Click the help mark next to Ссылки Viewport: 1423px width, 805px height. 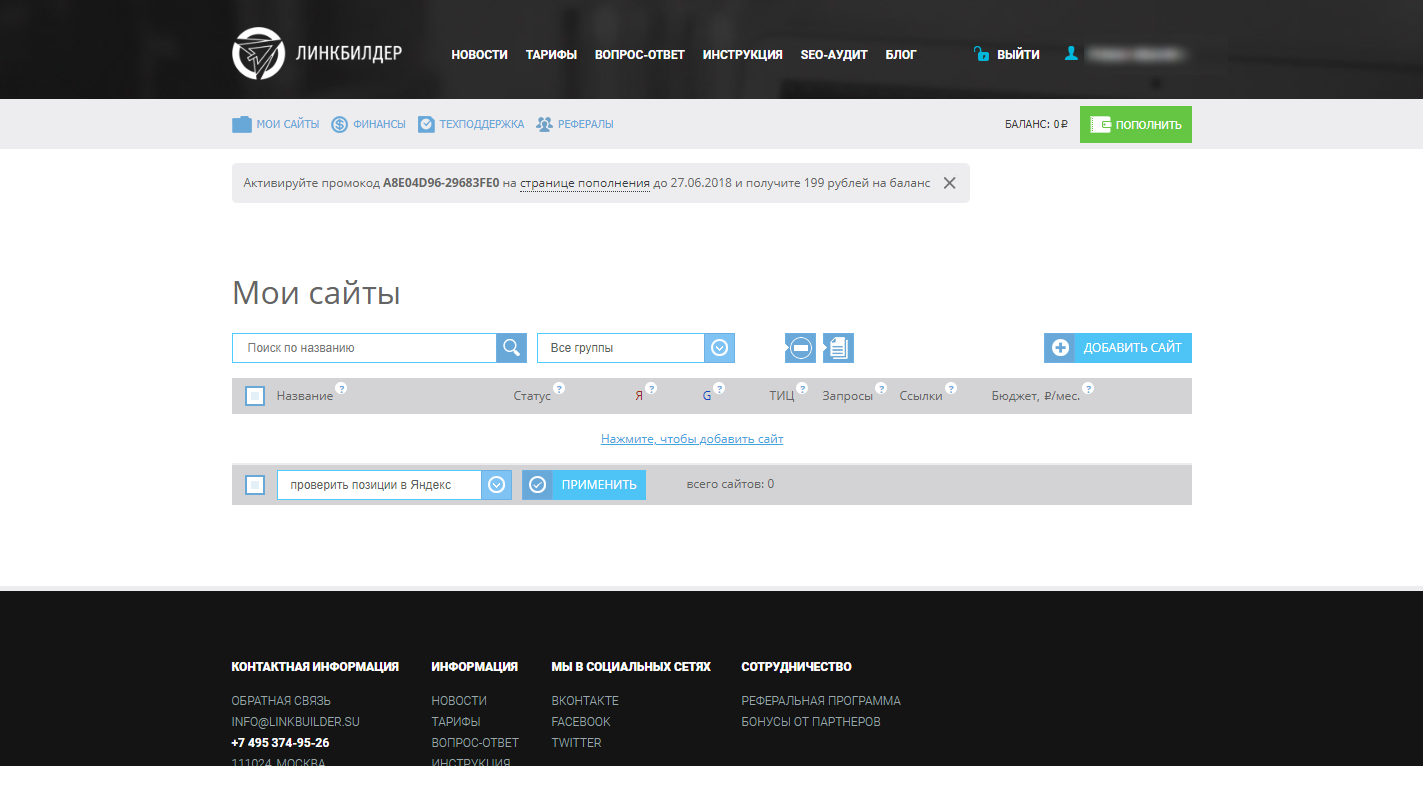pyautogui.click(x=951, y=388)
